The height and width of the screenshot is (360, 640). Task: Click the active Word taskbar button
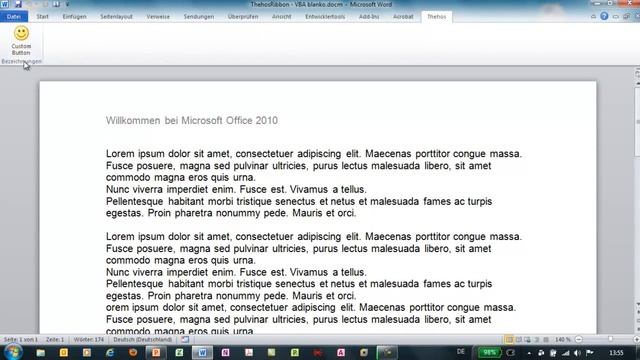click(202, 353)
